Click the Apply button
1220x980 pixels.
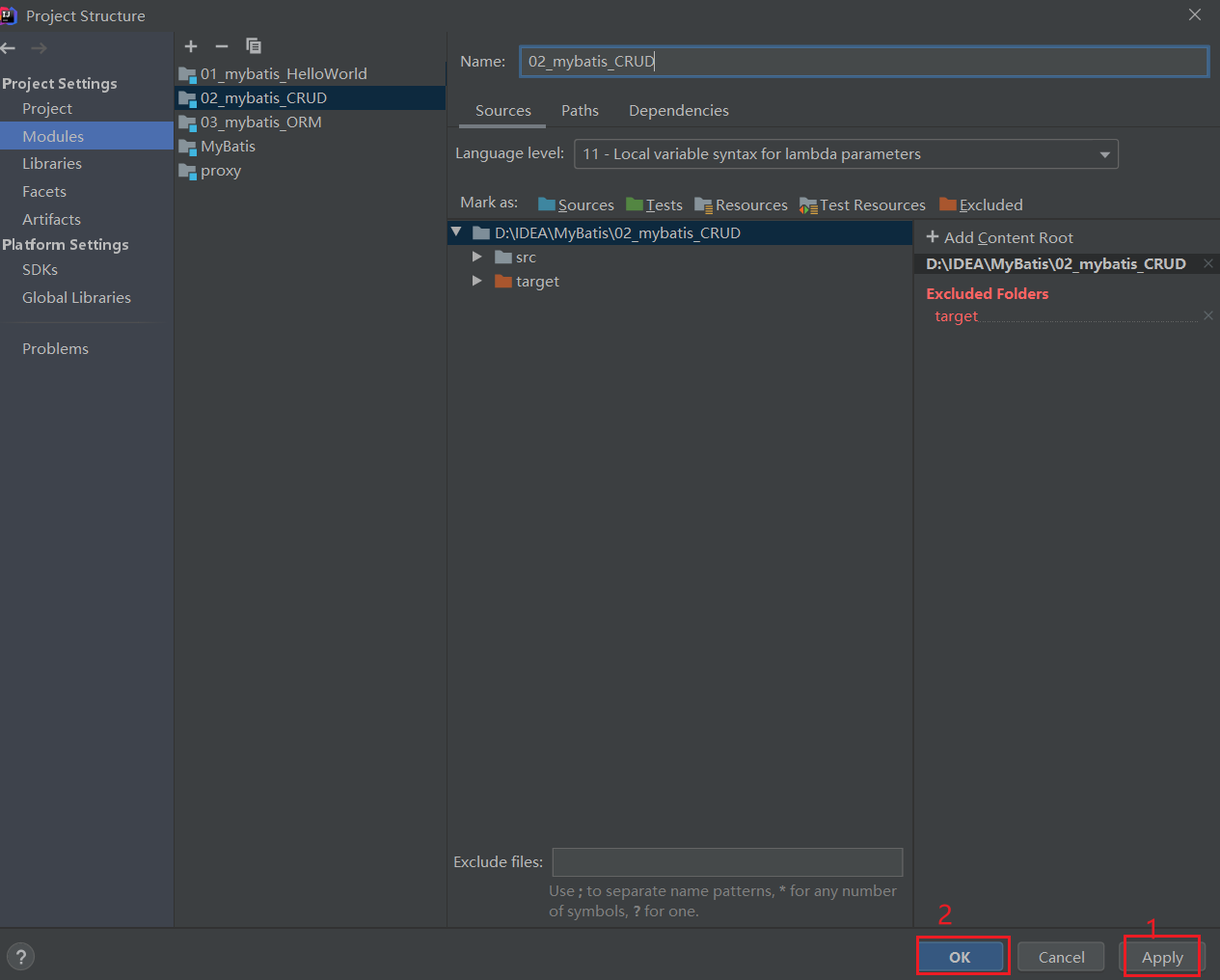pyautogui.click(x=1161, y=956)
